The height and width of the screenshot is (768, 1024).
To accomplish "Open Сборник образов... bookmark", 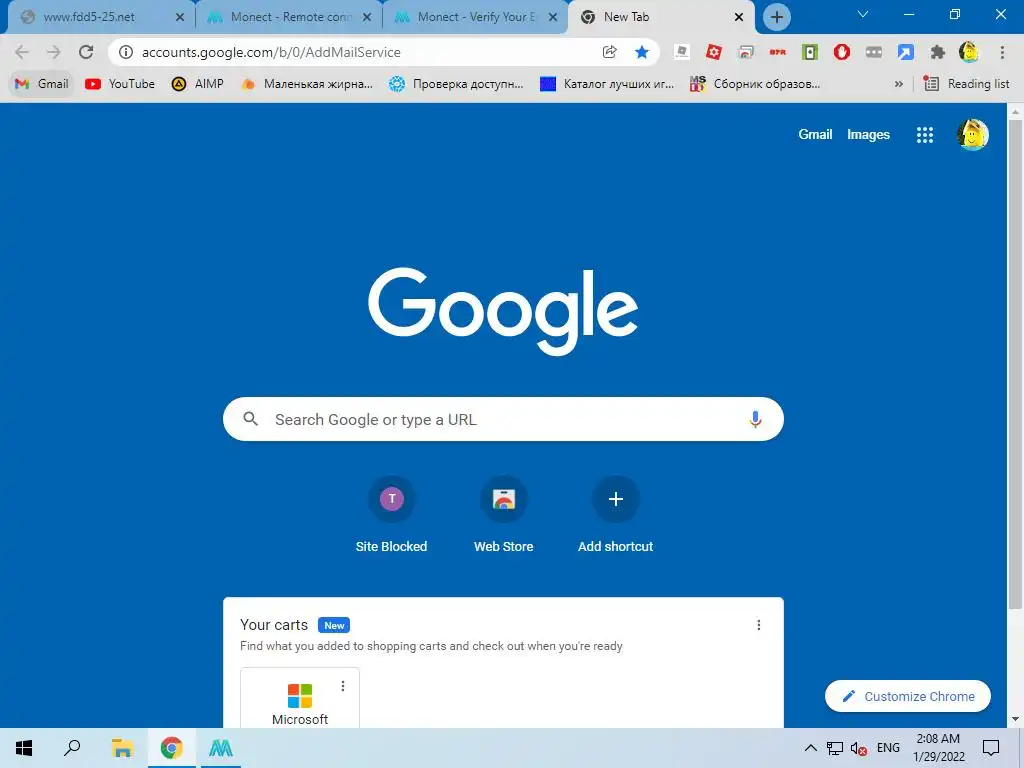I will (756, 84).
